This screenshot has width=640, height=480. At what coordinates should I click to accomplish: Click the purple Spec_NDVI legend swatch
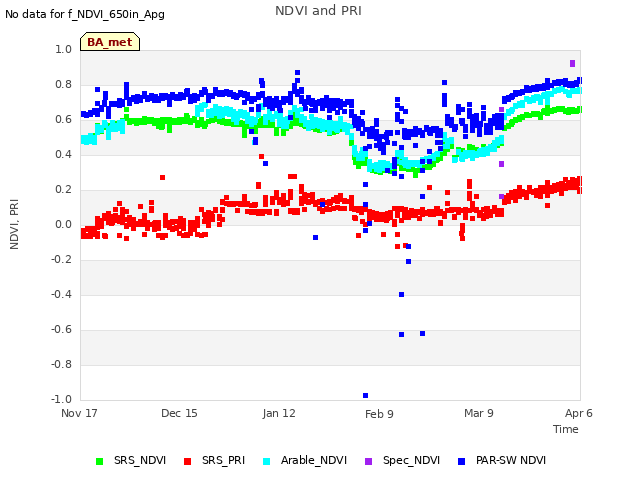tap(368, 461)
